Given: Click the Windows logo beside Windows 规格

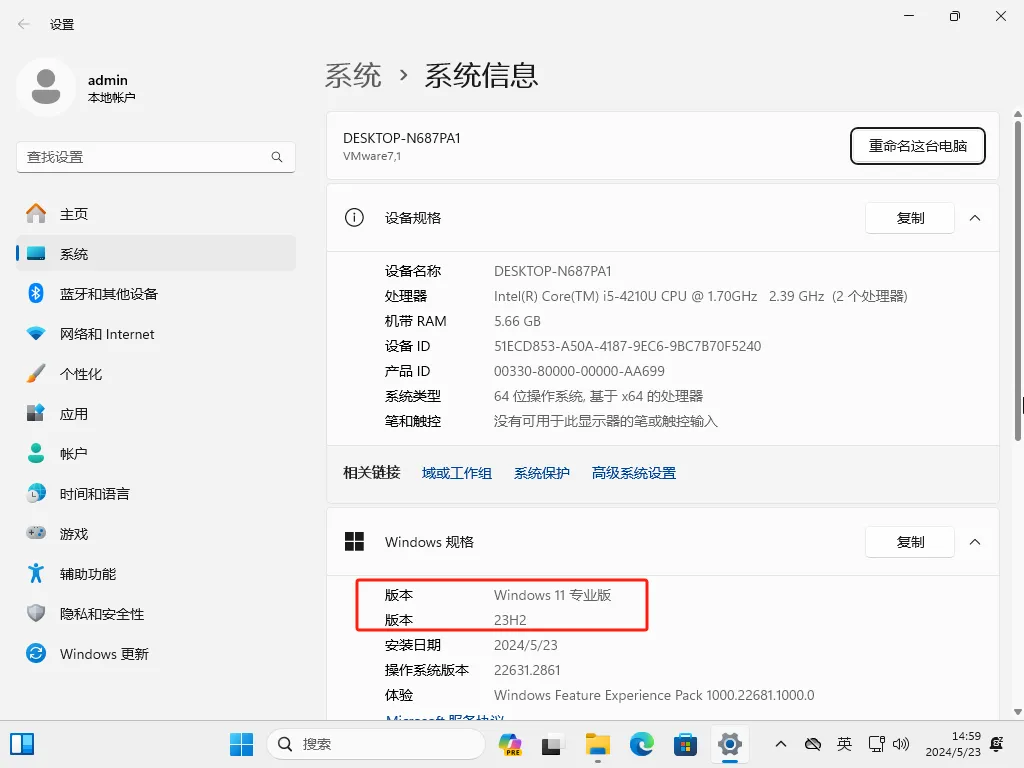Looking at the screenshot, I should (354, 541).
